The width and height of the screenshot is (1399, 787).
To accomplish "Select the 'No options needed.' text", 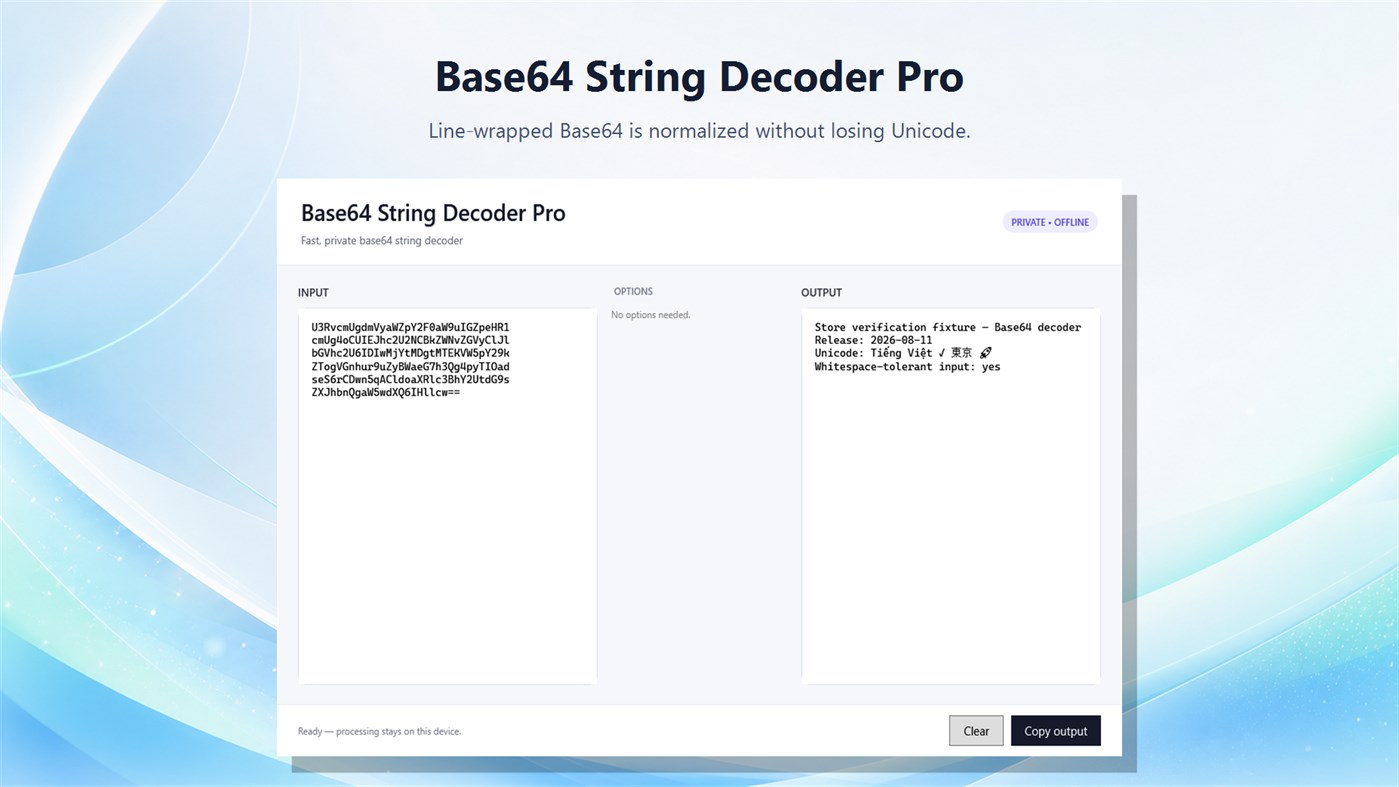I will click(651, 315).
